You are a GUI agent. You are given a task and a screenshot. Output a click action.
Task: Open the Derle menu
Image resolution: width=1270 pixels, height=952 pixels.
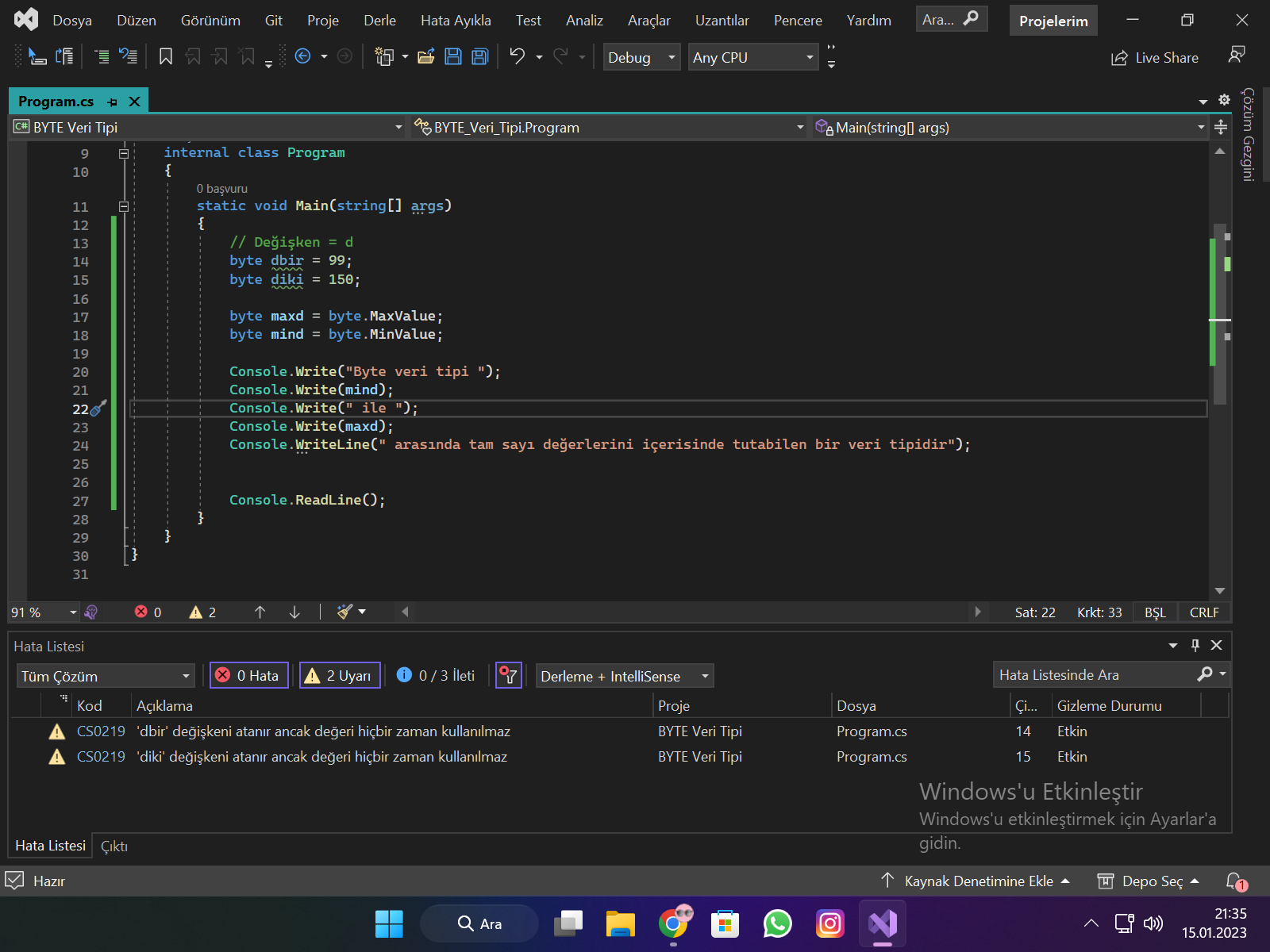click(379, 21)
